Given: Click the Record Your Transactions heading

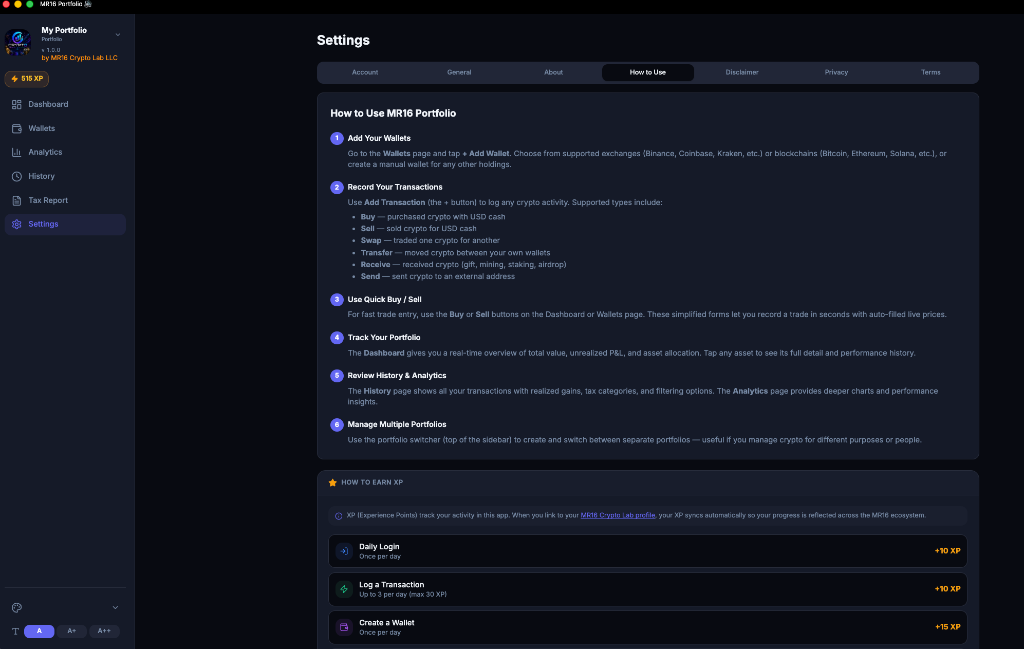Looking at the screenshot, I should [394, 187].
